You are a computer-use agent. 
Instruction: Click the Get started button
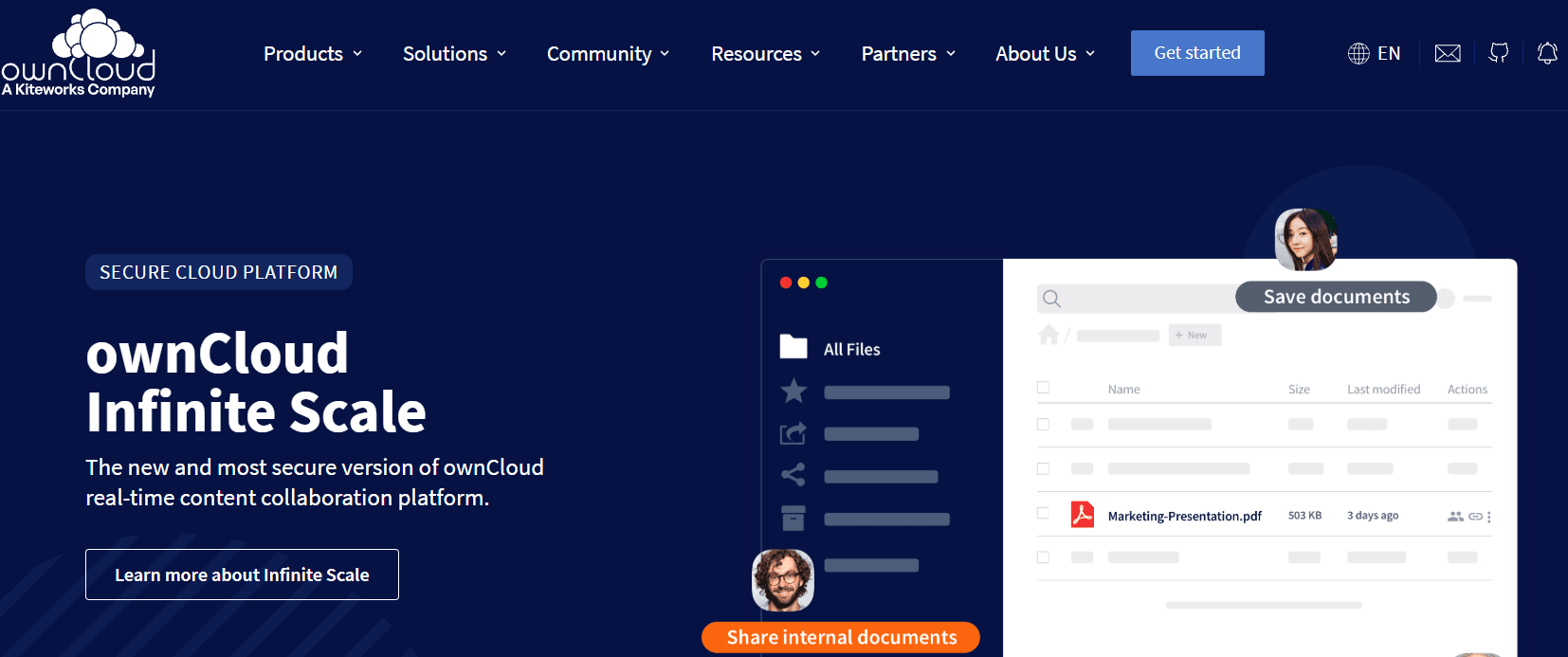point(1197,53)
